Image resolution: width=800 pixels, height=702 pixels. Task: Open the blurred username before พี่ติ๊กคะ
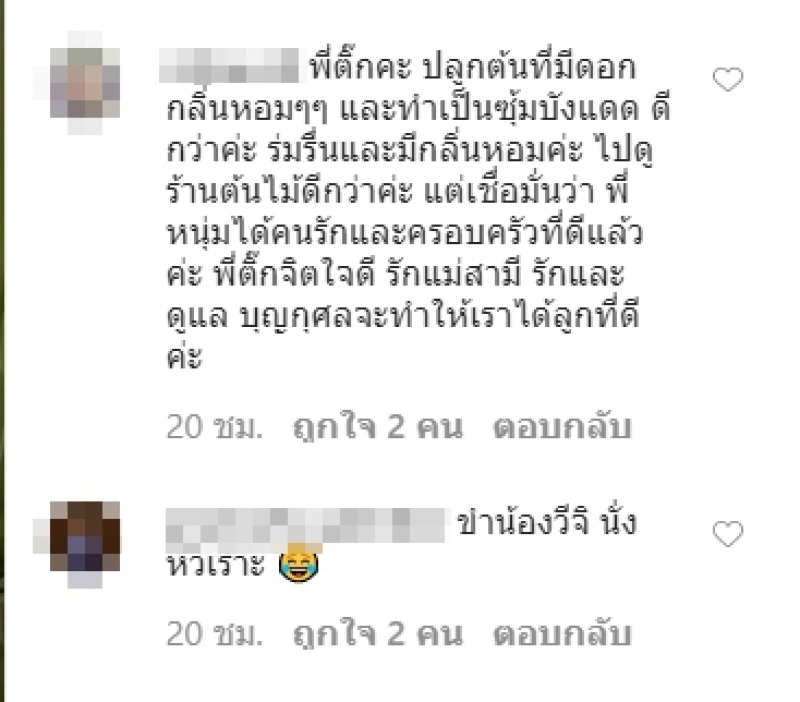(x=229, y=65)
